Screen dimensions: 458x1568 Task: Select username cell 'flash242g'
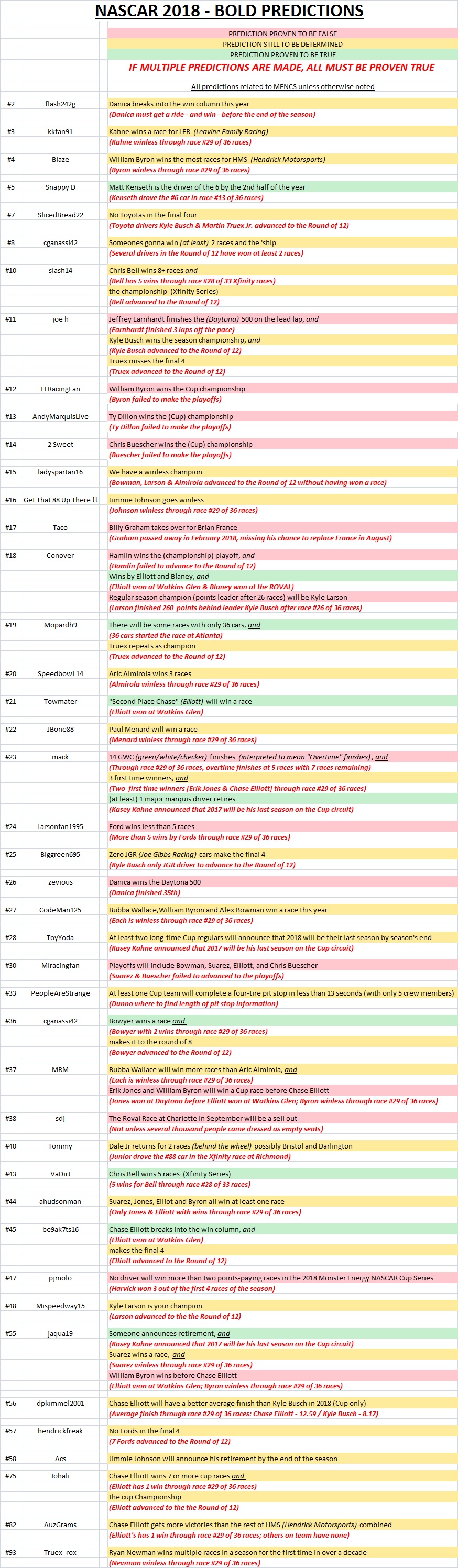60,104
